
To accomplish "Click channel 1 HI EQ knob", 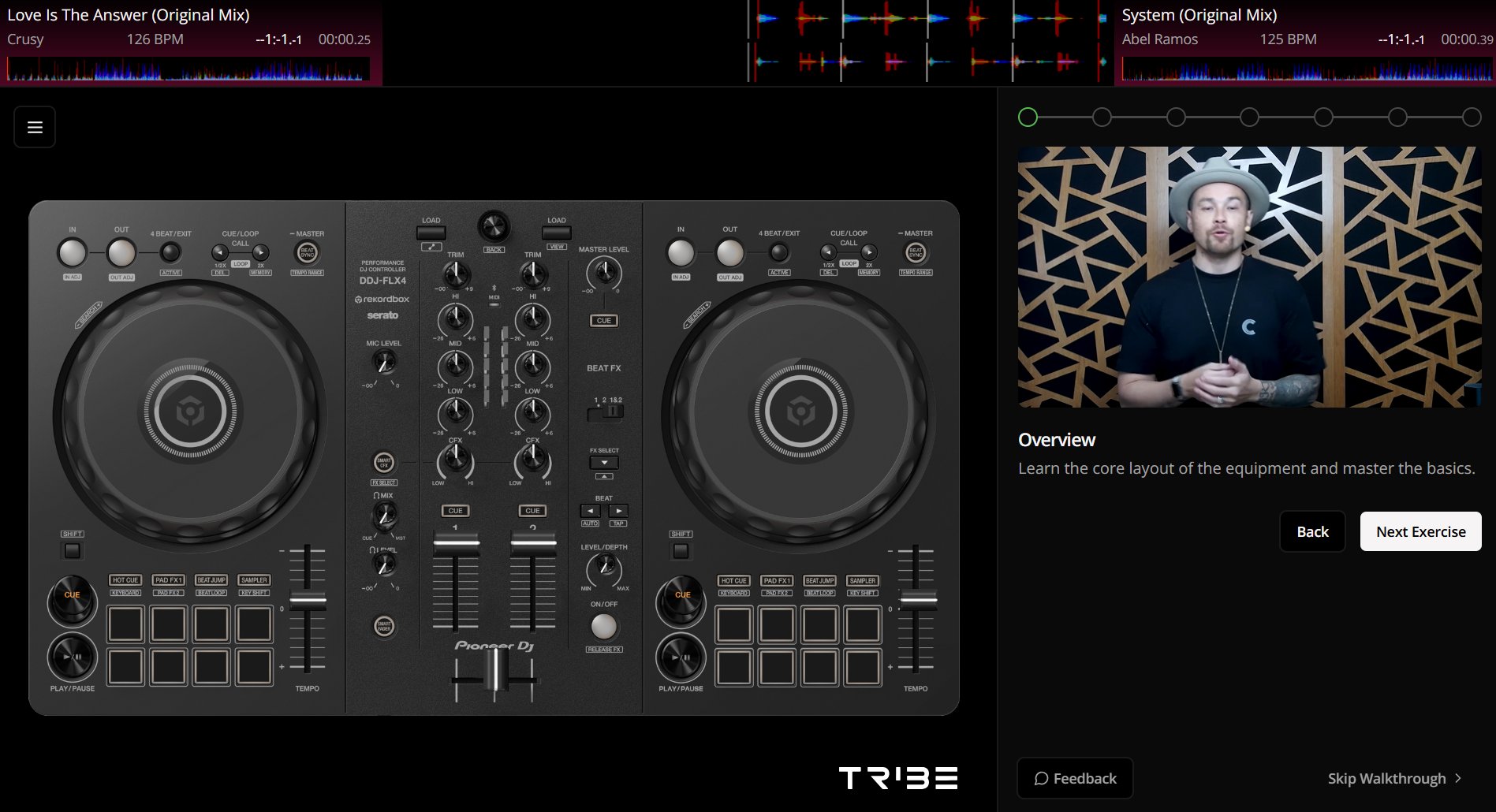I will pyautogui.click(x=455, y=318).
